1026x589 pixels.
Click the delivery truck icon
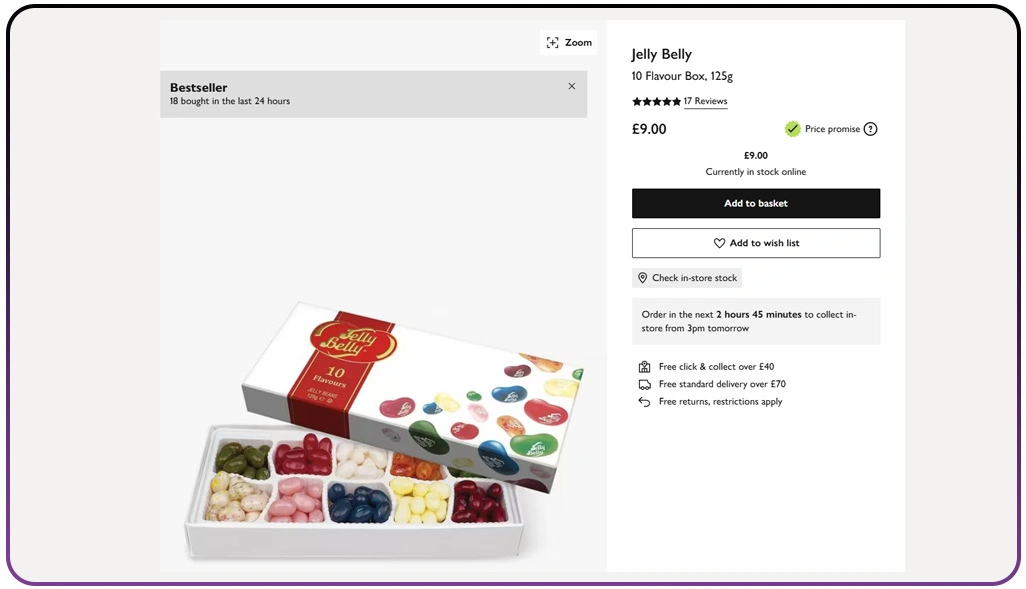click(x=645, y=384)
